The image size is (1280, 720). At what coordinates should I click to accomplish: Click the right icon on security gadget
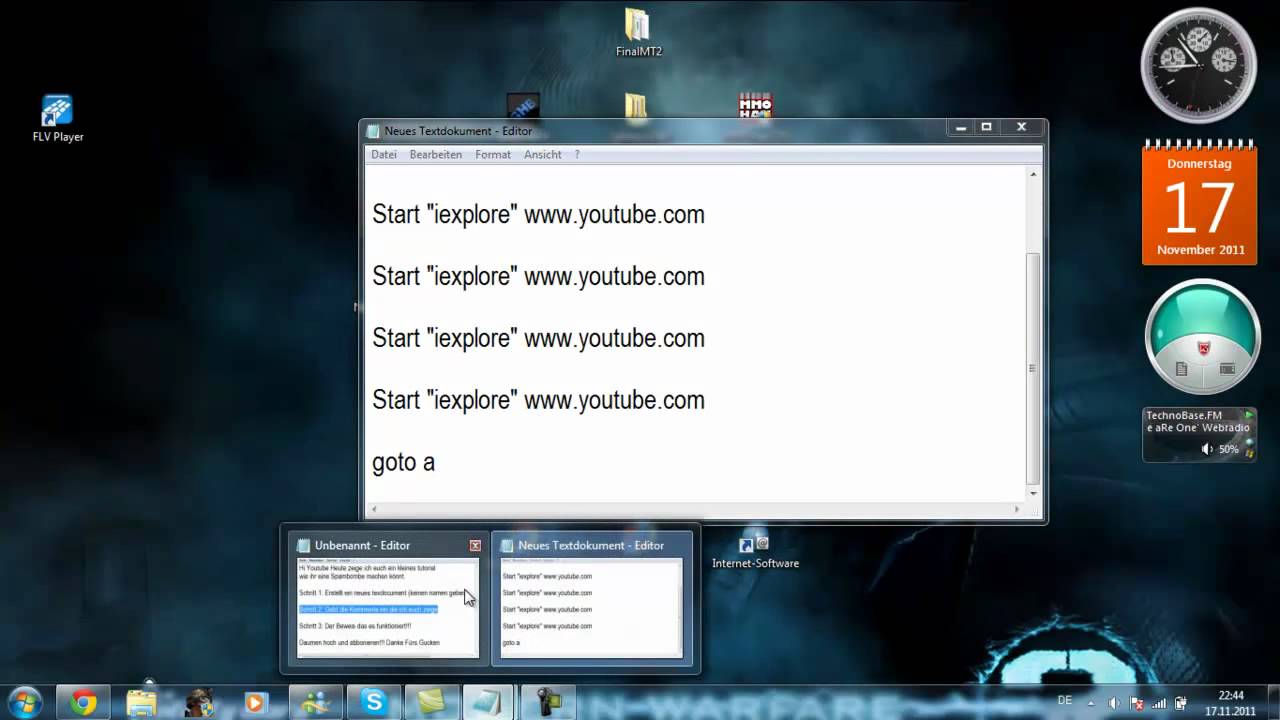click(x=1227, y=369)
